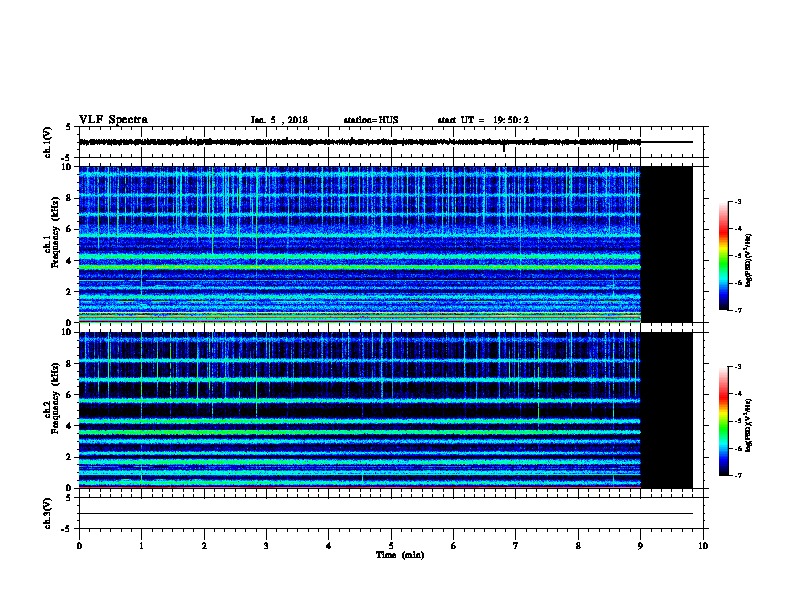
Task: Click inside the ch.2 spectrogram panel
Action: click(360, 410)
